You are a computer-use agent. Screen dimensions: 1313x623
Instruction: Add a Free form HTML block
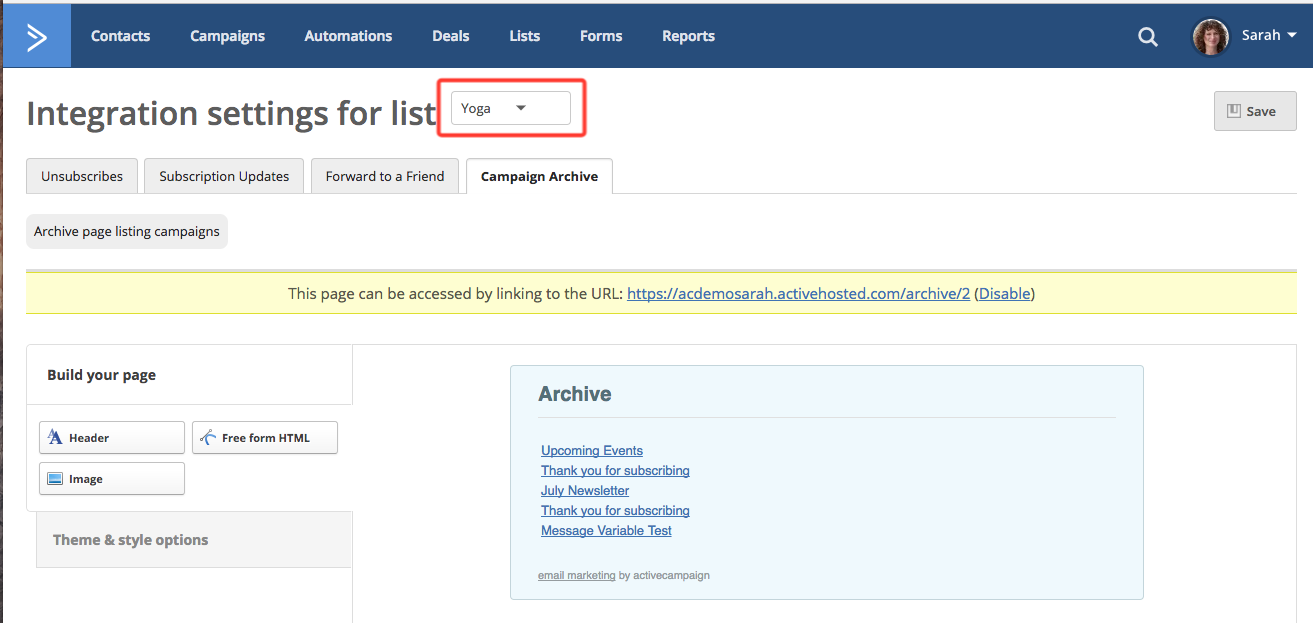tap(265, 438)
